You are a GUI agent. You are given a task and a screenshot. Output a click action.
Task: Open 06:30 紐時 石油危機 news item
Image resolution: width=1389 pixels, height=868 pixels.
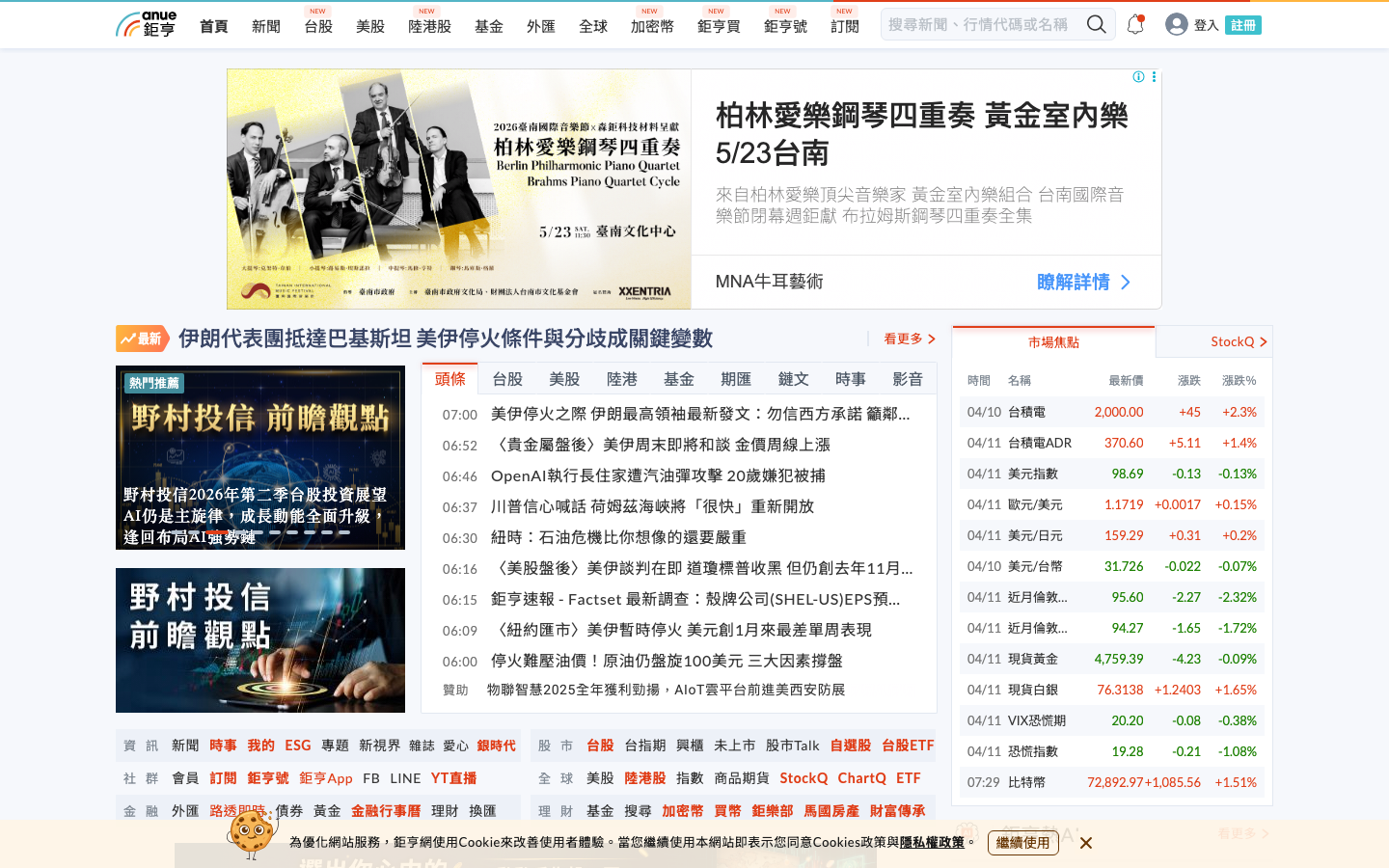pyautogui.click(x=618, y=537)
